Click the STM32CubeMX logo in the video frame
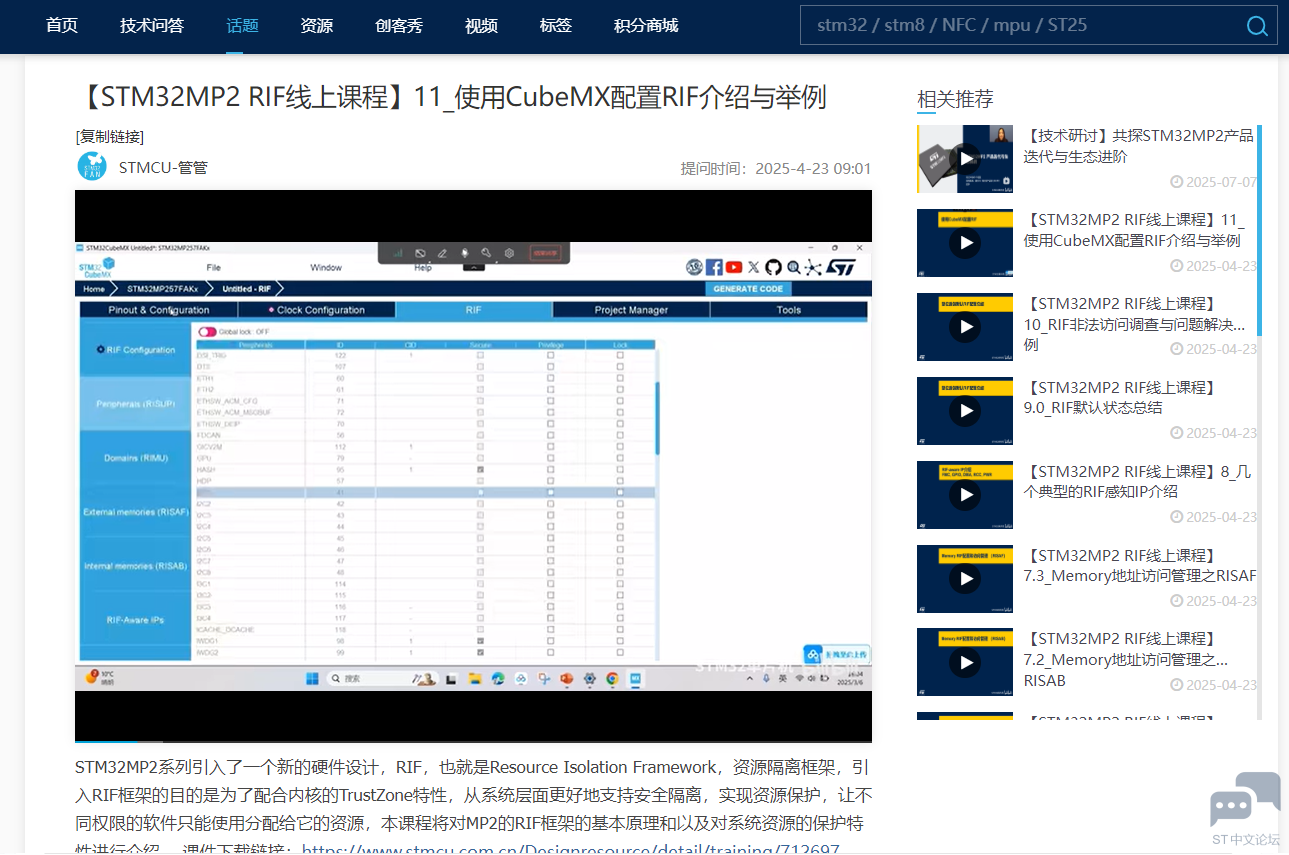The height and width of the screenshot is (855, 1289). 98,268
